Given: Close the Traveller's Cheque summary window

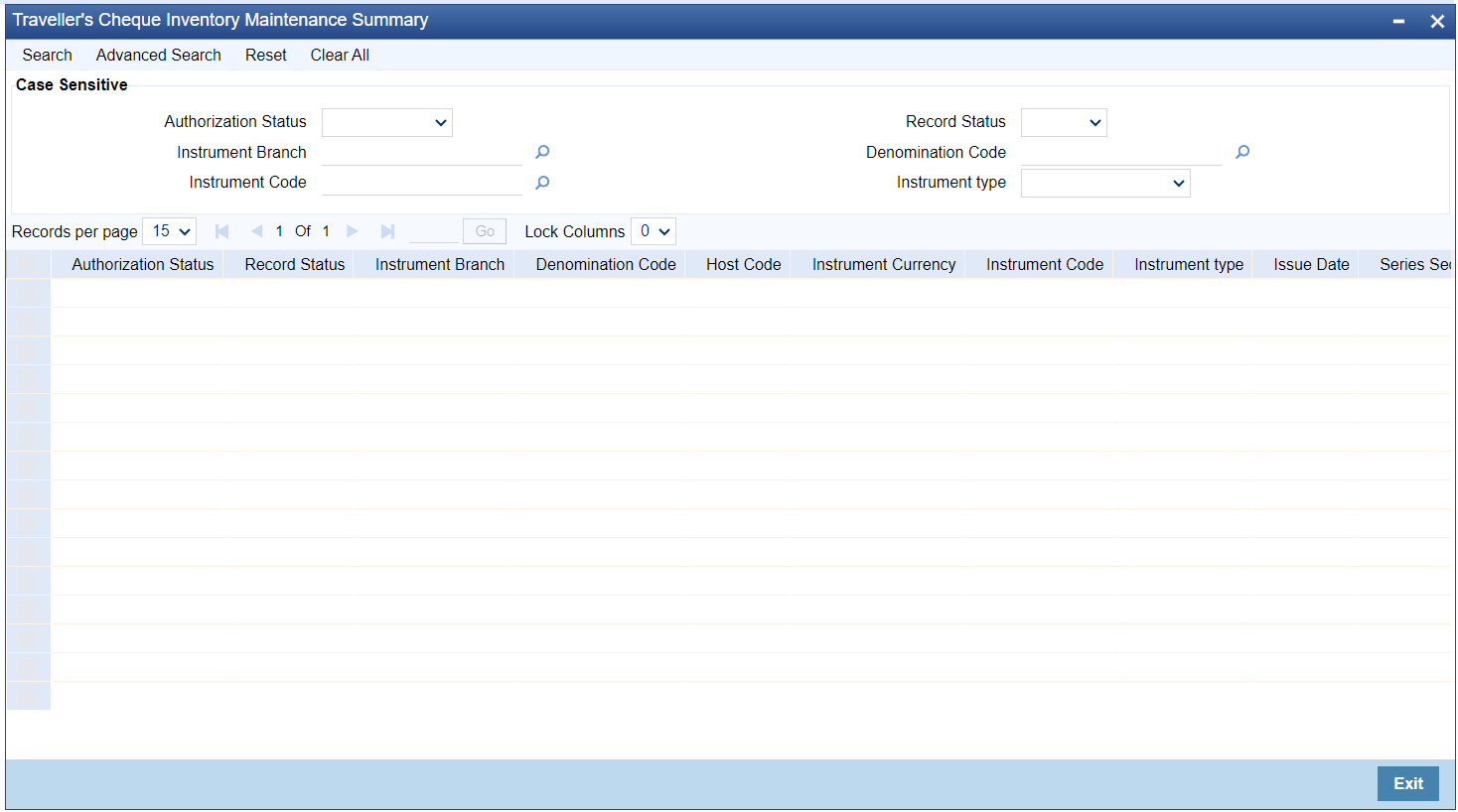Looking at the screenshot, I should pos(1437,21).
